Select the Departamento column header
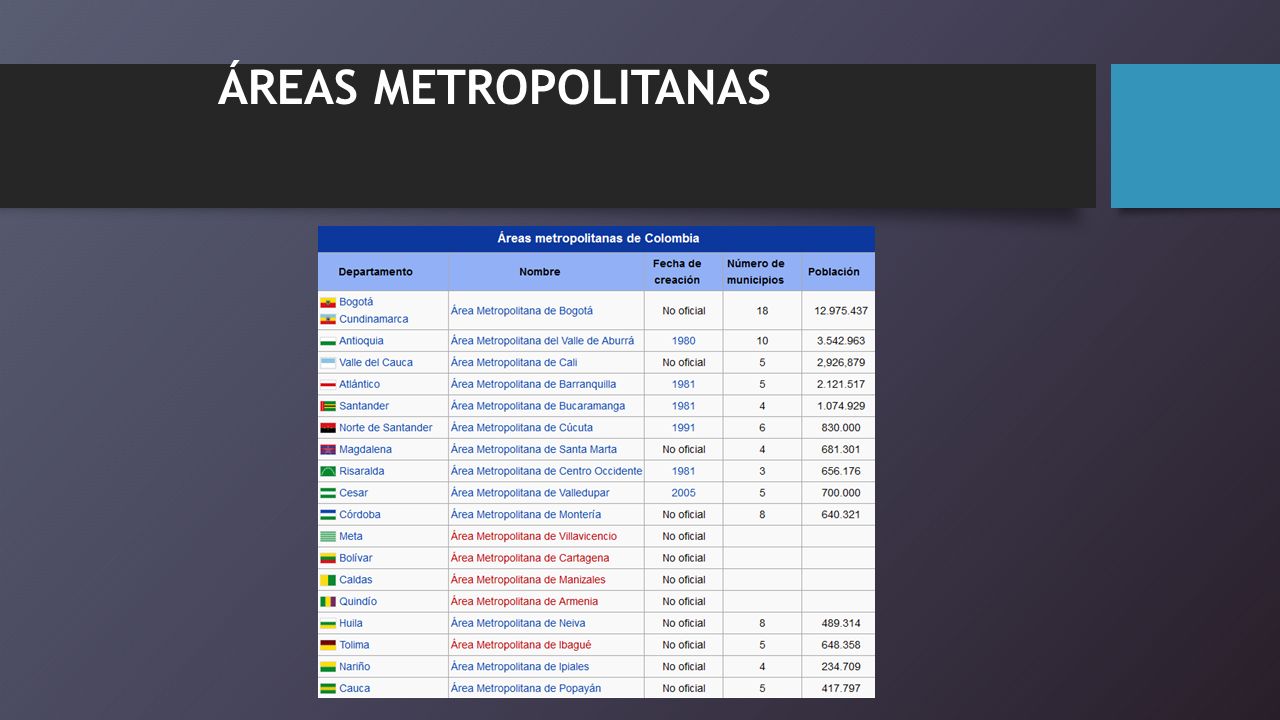 coord(376,272)
